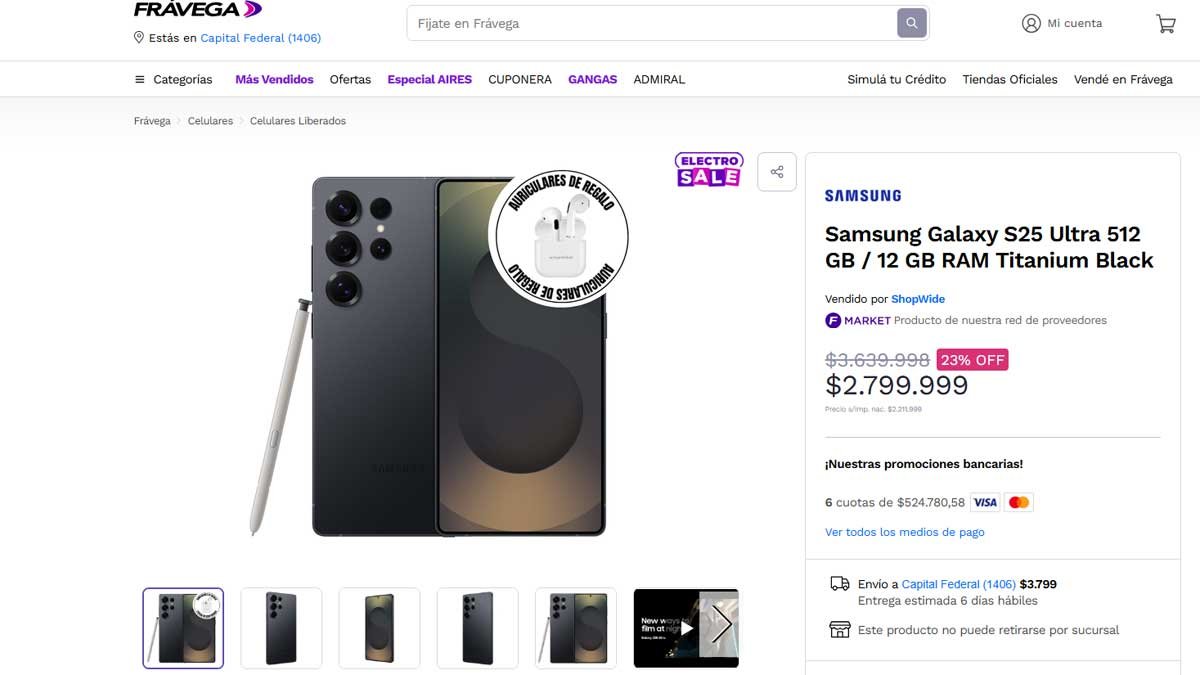Open the shopping cart icon
The height and width of the screenshot is (675, 1200).
click(x=1165, y=23)
